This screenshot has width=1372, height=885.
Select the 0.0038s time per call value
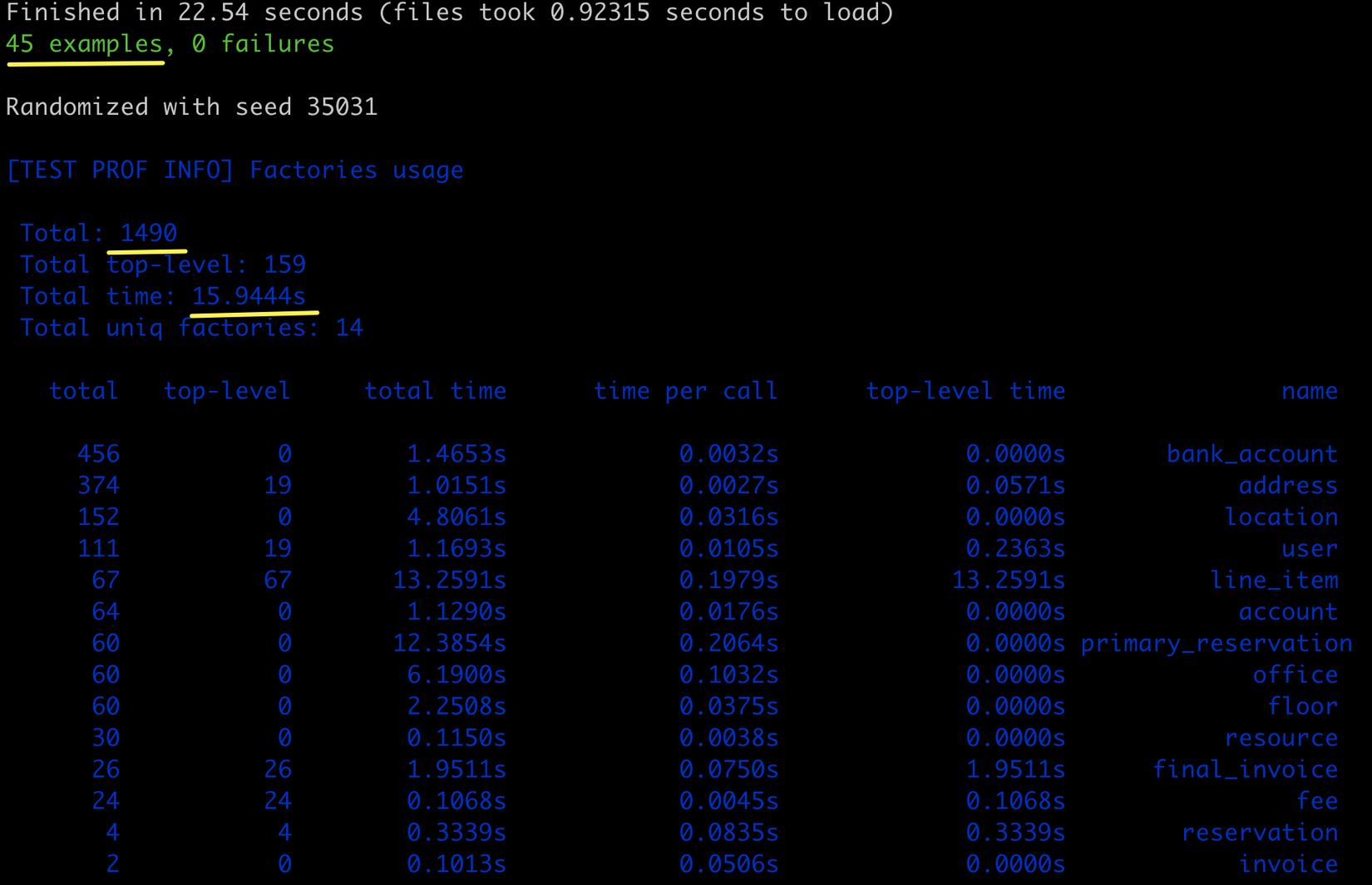[x=728, y=739]
